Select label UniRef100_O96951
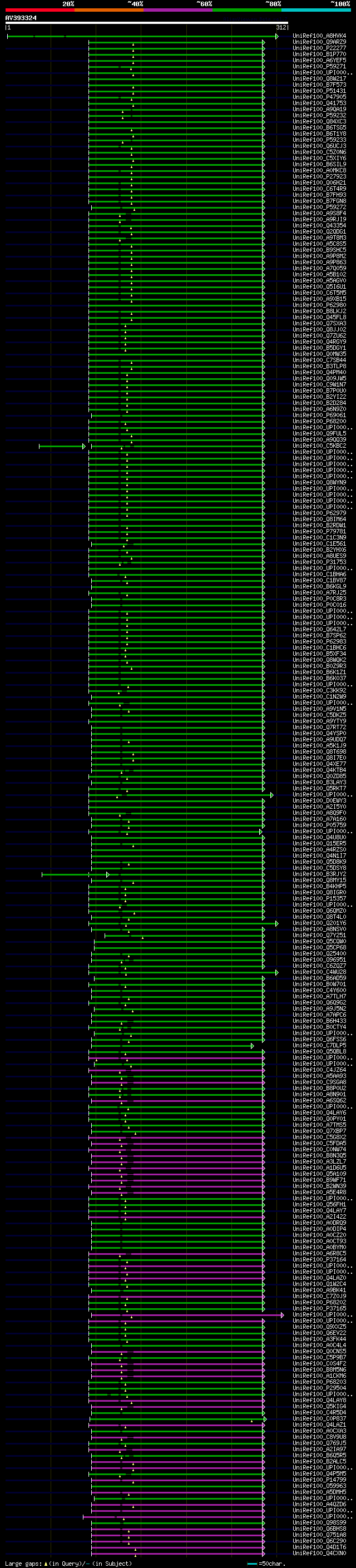The height and width of the screenshot is (1568, 356). point(319,959)
